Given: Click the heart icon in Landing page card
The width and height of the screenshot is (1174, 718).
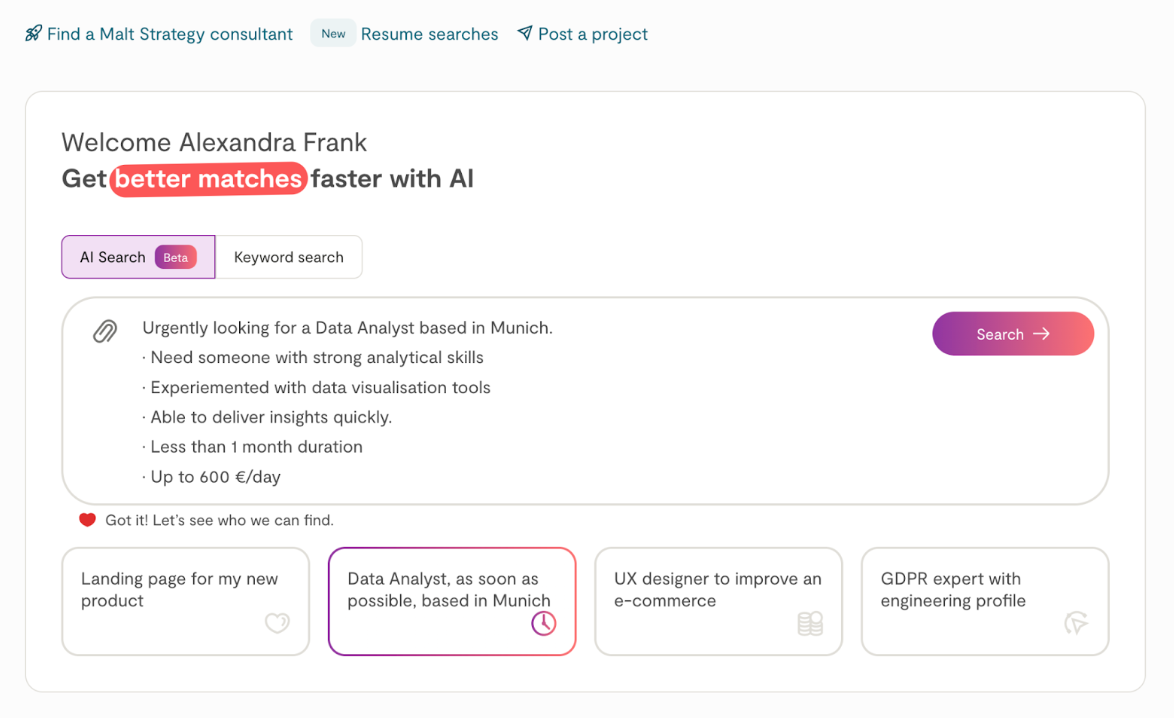Looking at the screenshot, I should coord(277,623).
